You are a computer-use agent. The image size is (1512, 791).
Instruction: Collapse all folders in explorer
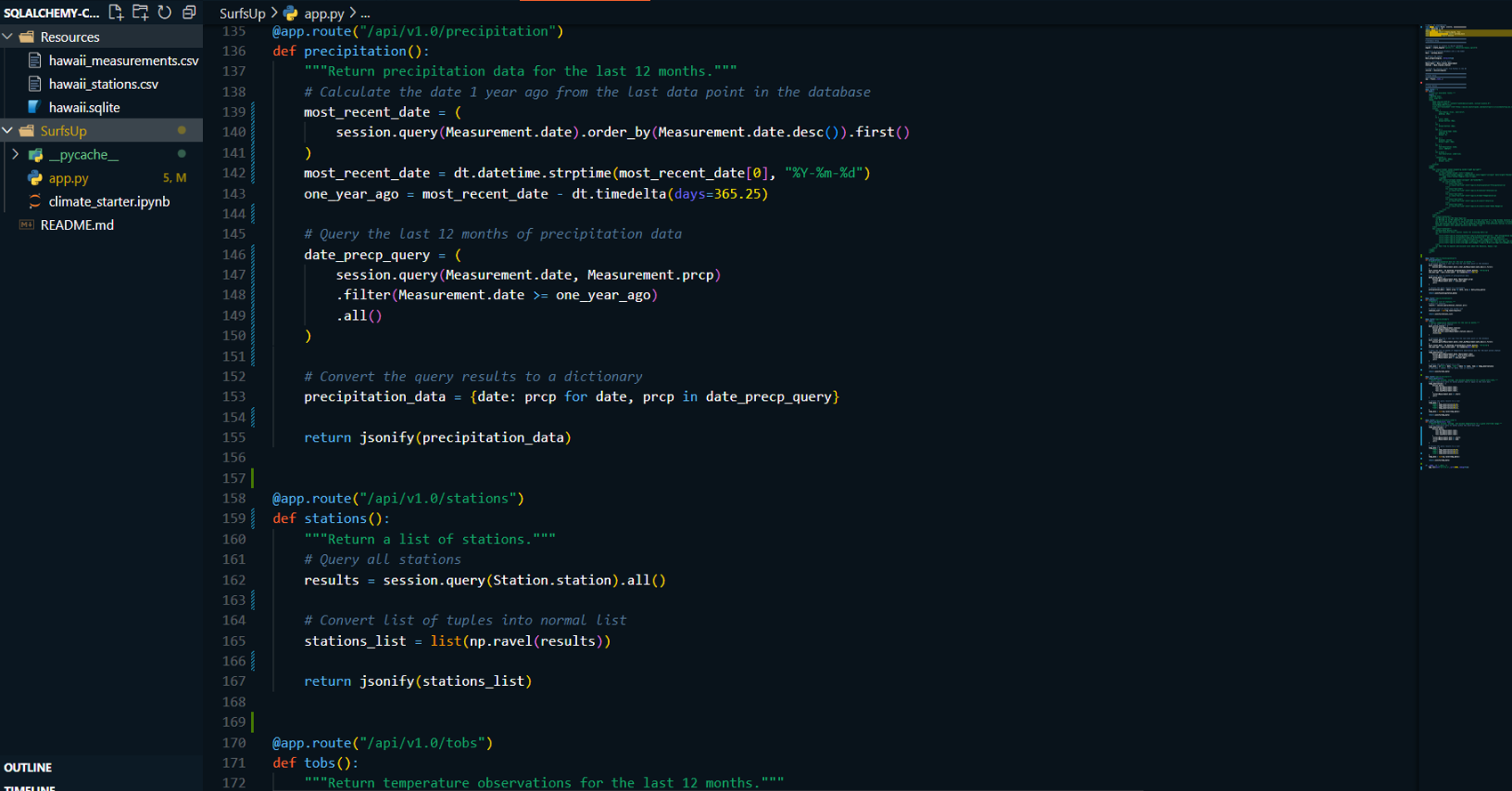[x=189, y=12]
